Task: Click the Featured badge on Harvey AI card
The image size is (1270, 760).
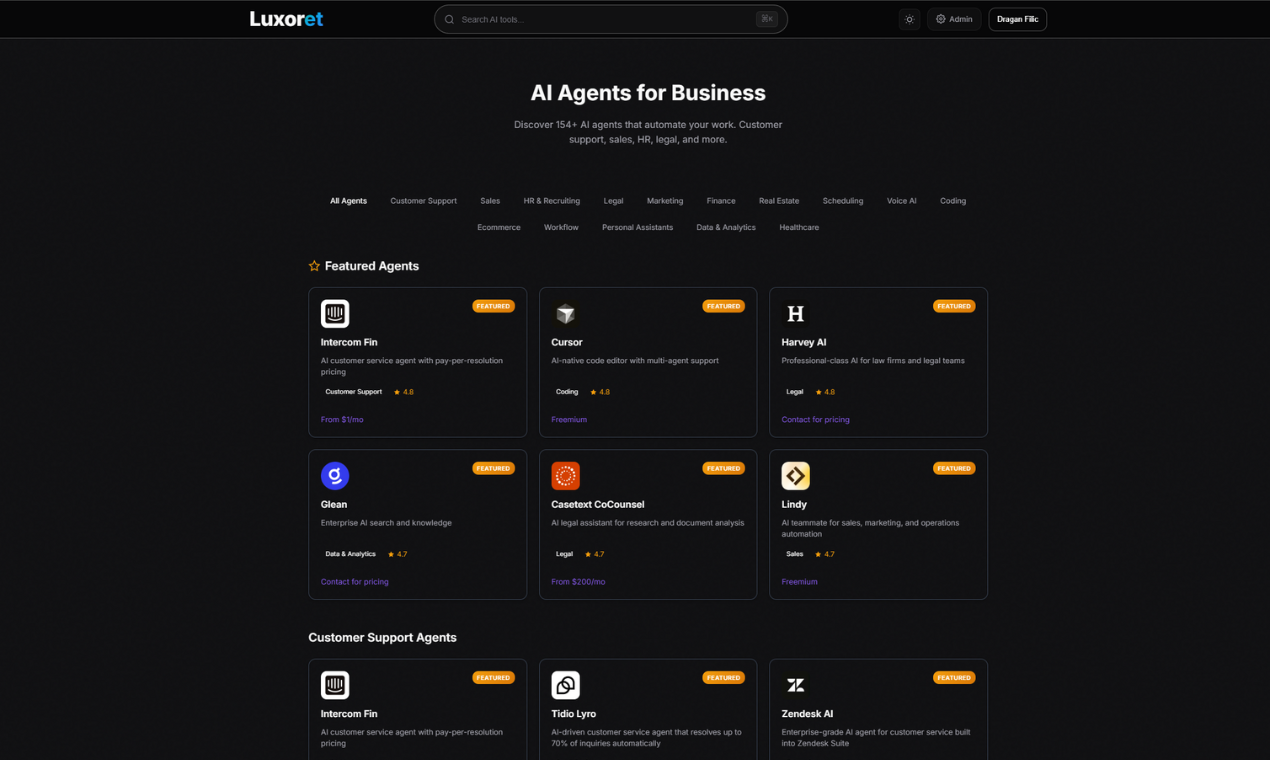Action: tap(954, 306)
